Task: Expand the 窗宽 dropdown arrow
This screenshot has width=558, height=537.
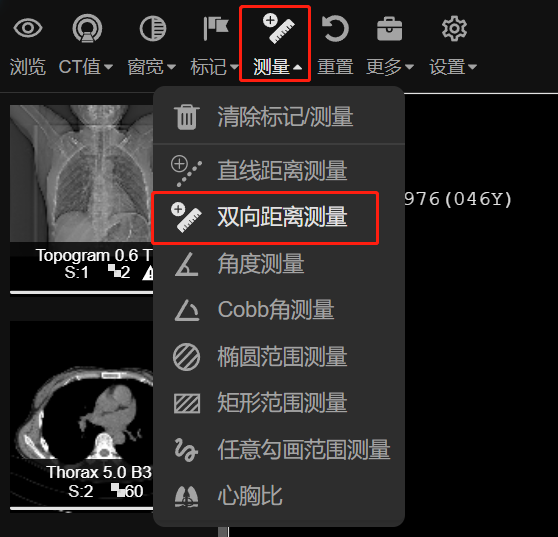Action: (172, 67)
